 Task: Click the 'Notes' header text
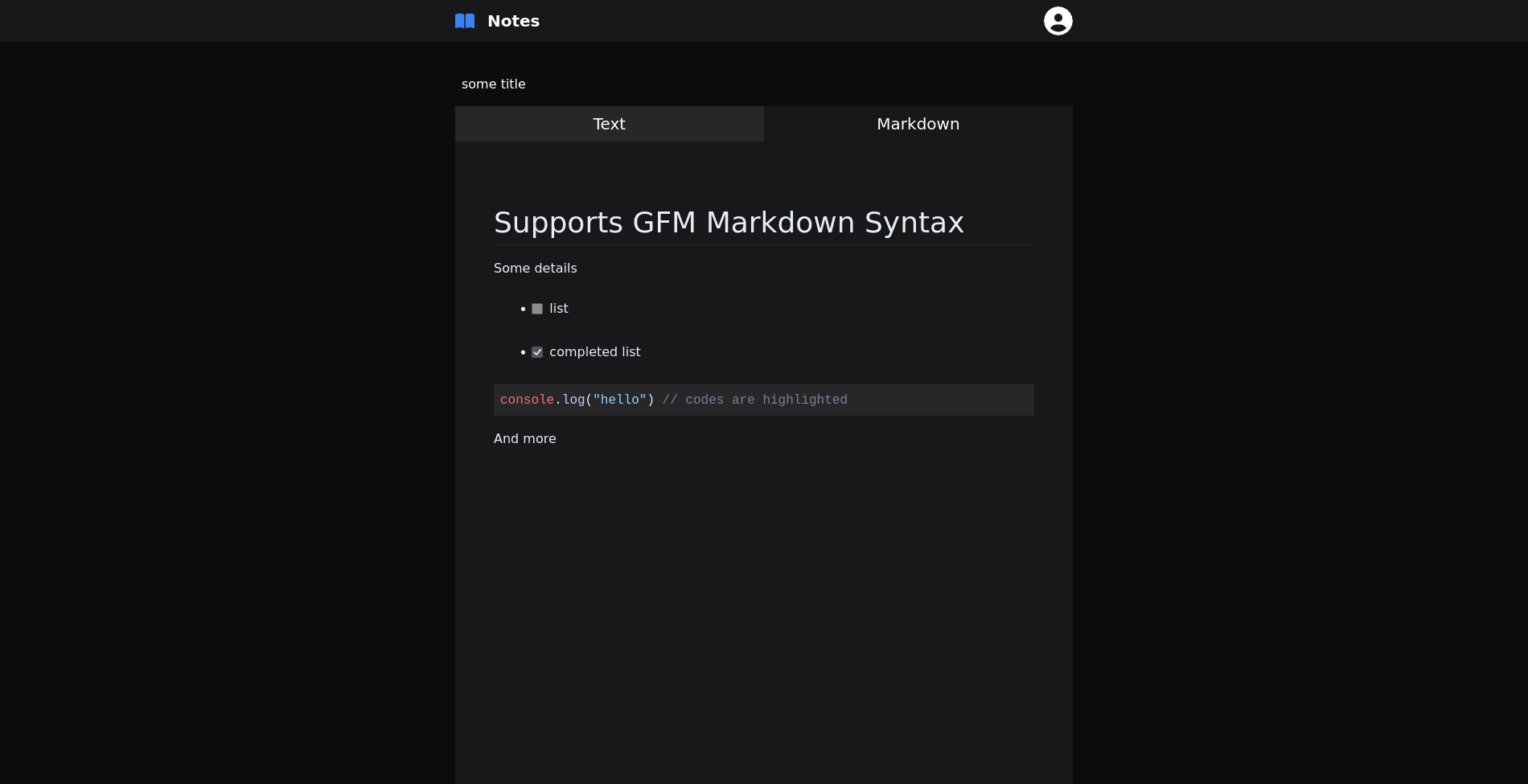pos(513,21)
